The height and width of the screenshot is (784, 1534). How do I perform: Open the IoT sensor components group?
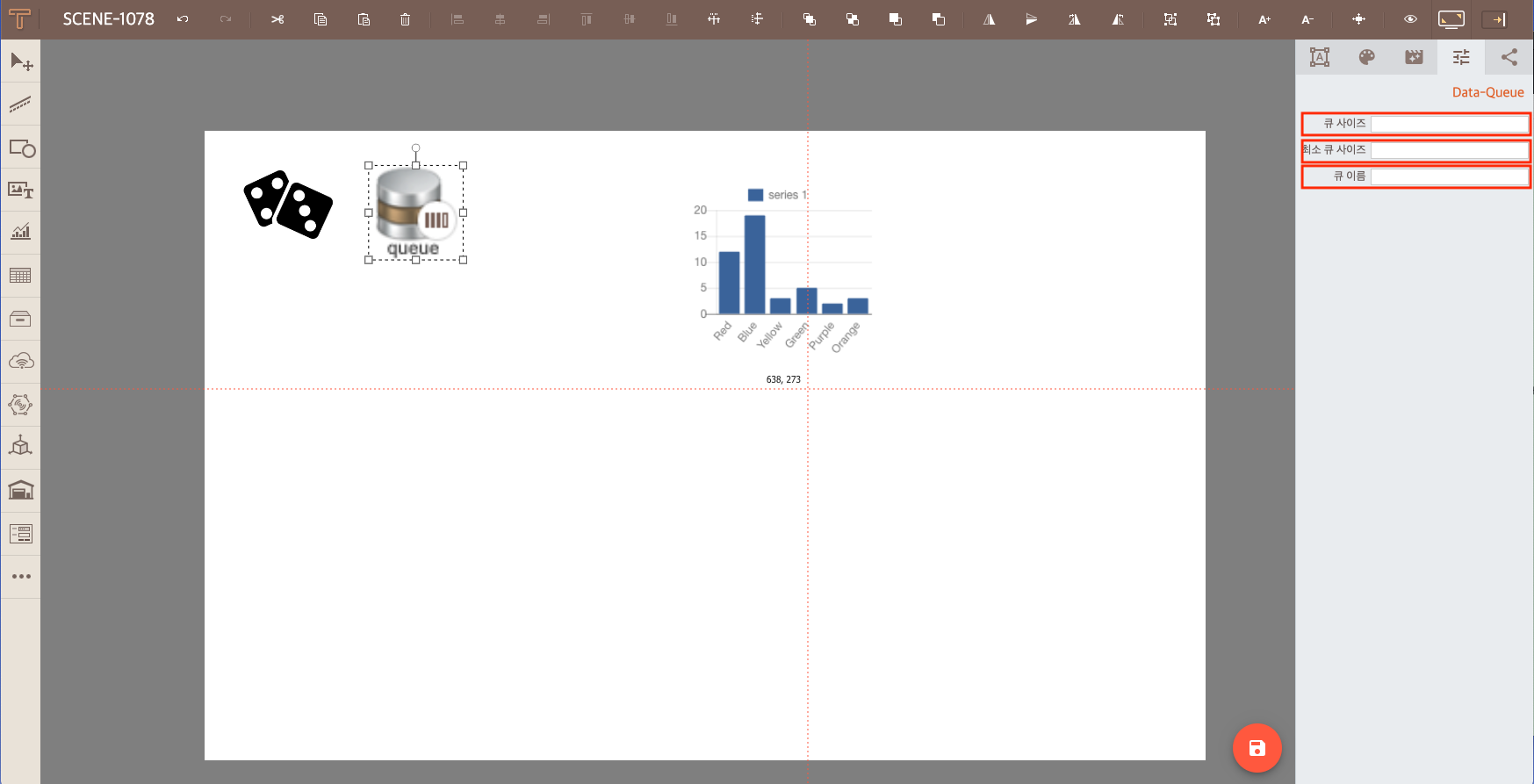click(x=21, y=405)
